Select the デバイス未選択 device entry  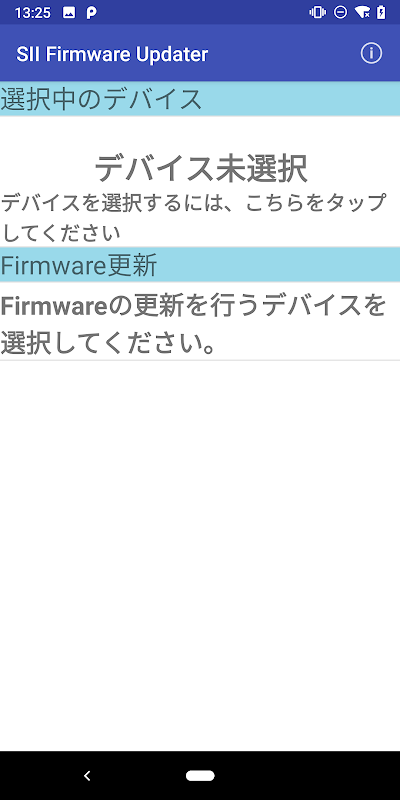[201, 168]
